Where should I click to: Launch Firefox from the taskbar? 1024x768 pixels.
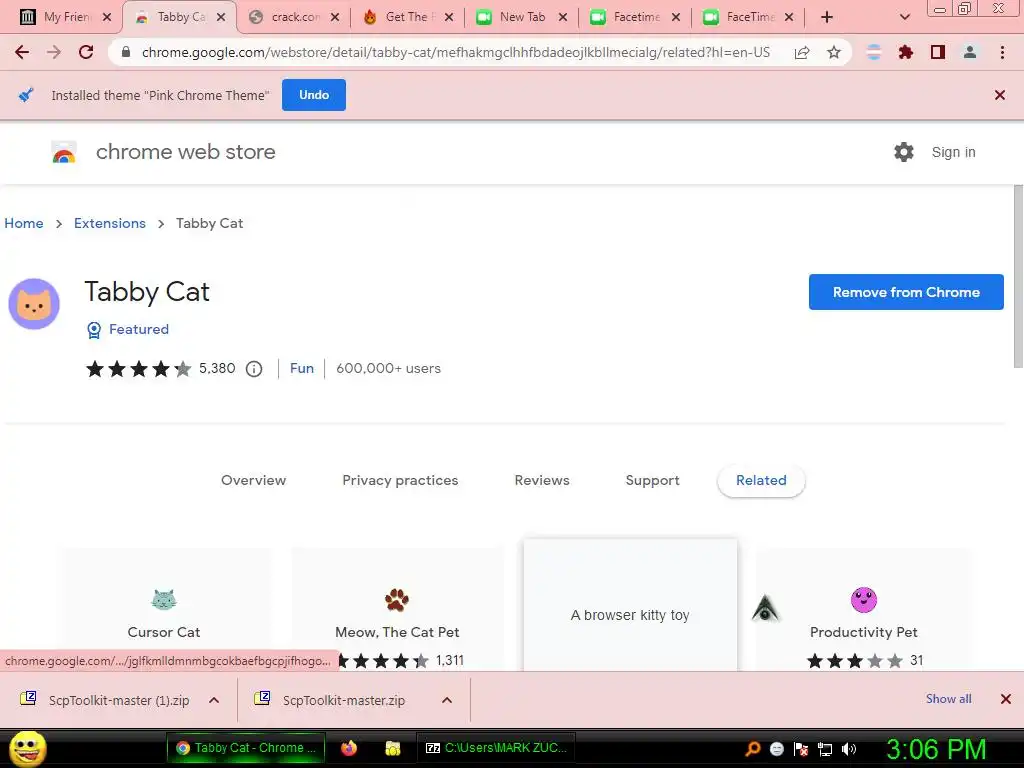(349, 748)
